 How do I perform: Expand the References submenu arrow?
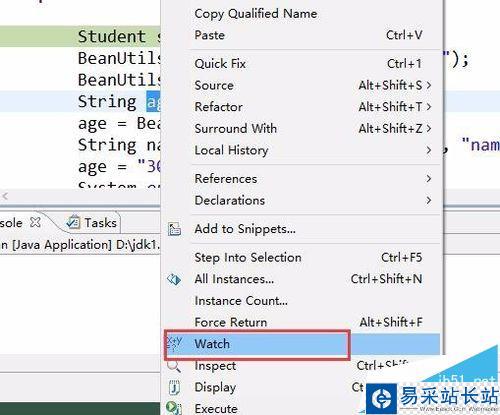click(x=429, y=179)
